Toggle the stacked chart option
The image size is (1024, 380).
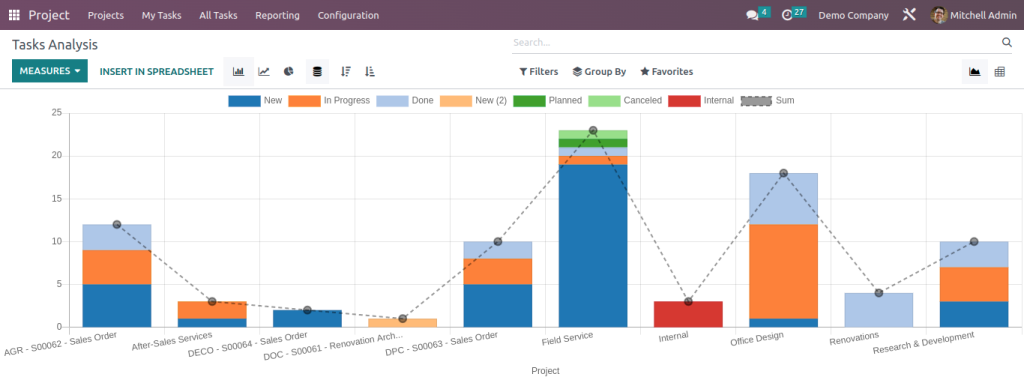tap(317, 71)
